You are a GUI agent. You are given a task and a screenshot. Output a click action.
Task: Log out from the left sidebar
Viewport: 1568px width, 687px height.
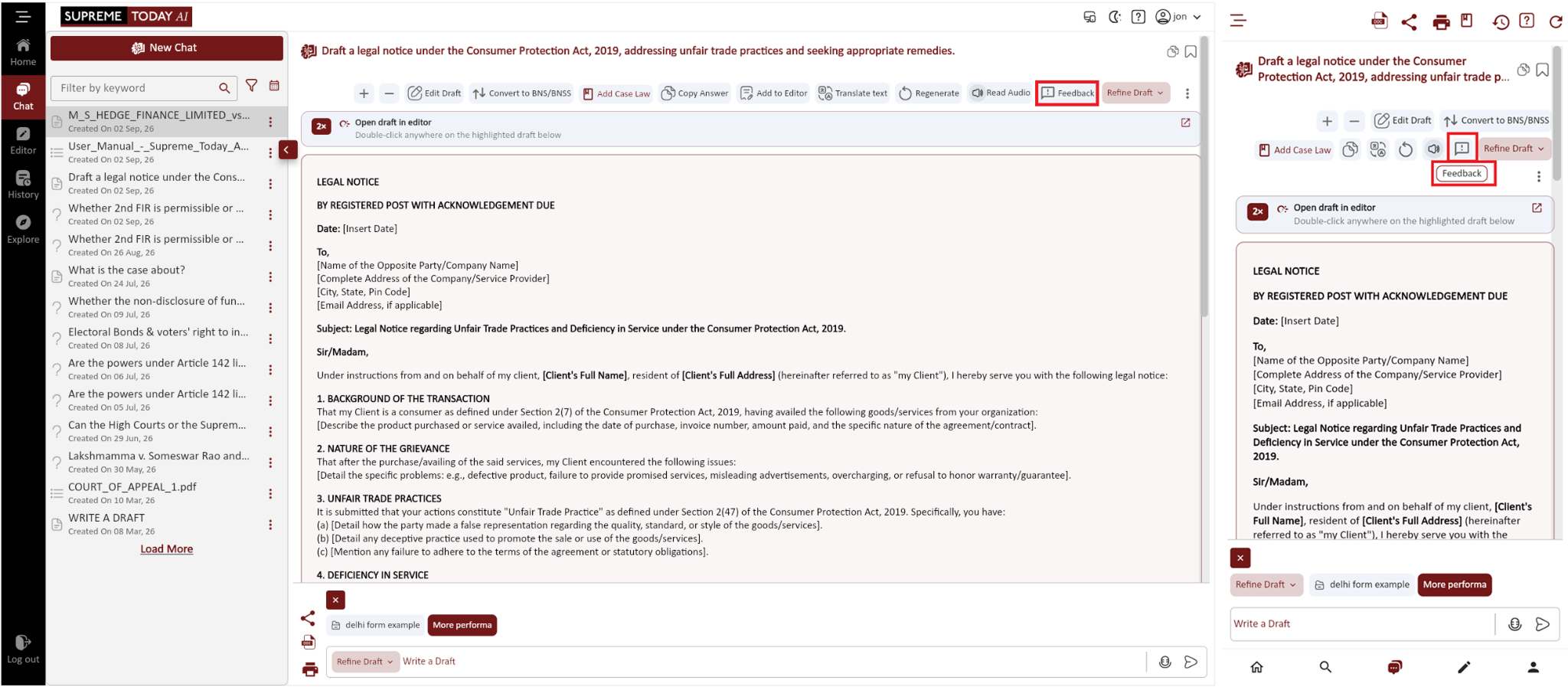(x=23, y=649)
